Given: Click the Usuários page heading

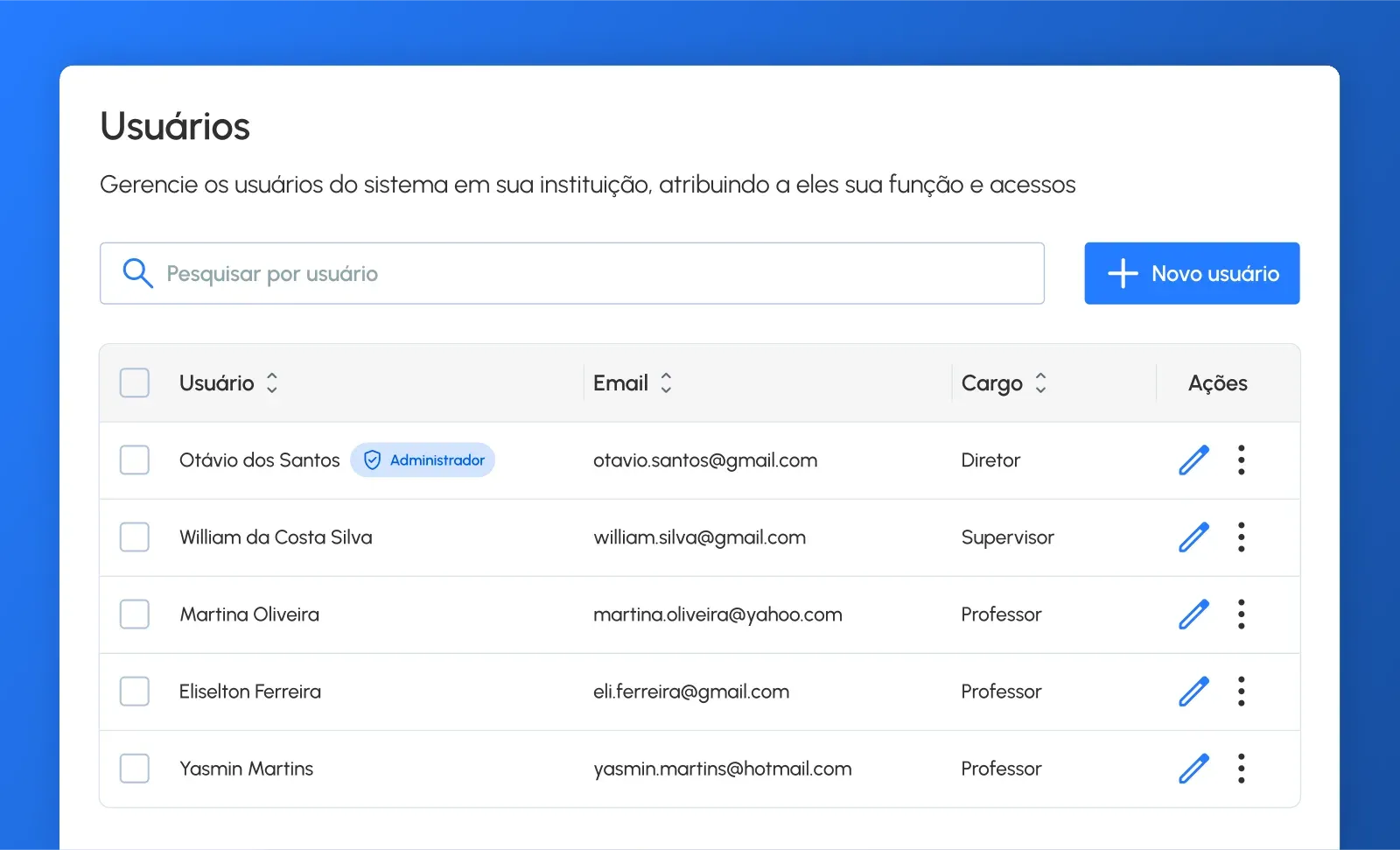Looking at the screenshot, I should [x=175, y=126].
